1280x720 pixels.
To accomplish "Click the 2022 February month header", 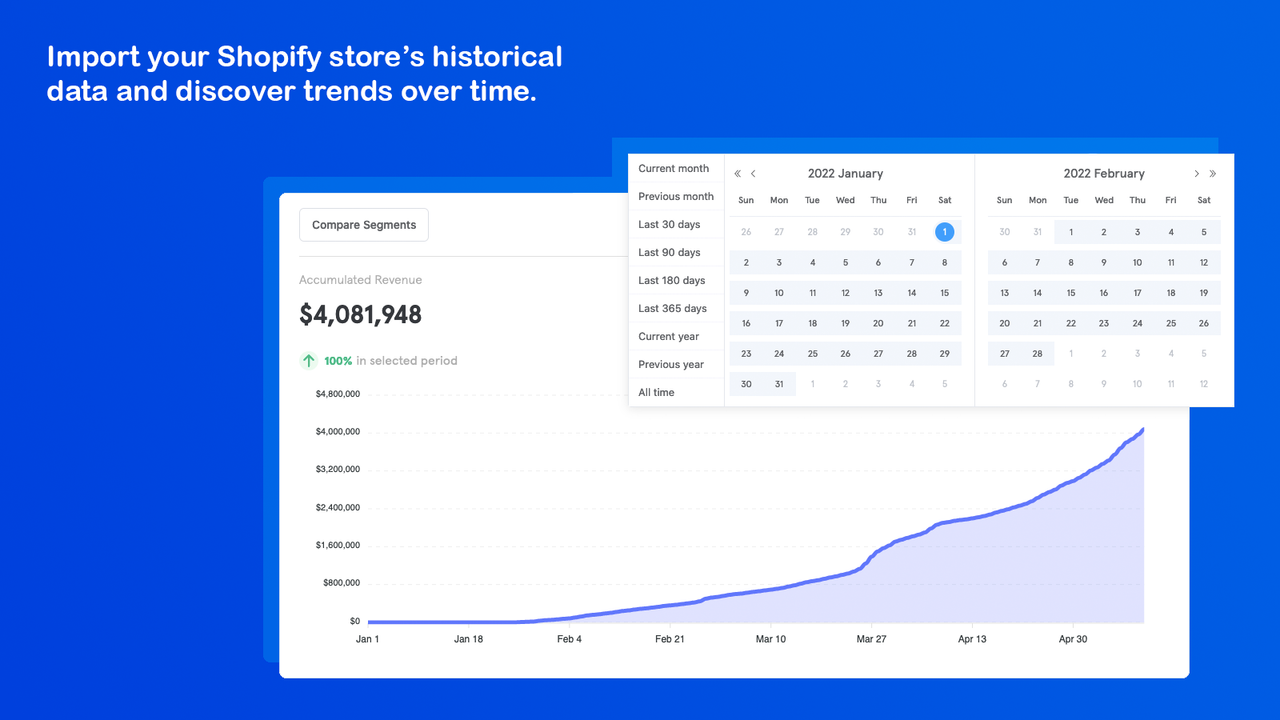I will click(1104, 174).
